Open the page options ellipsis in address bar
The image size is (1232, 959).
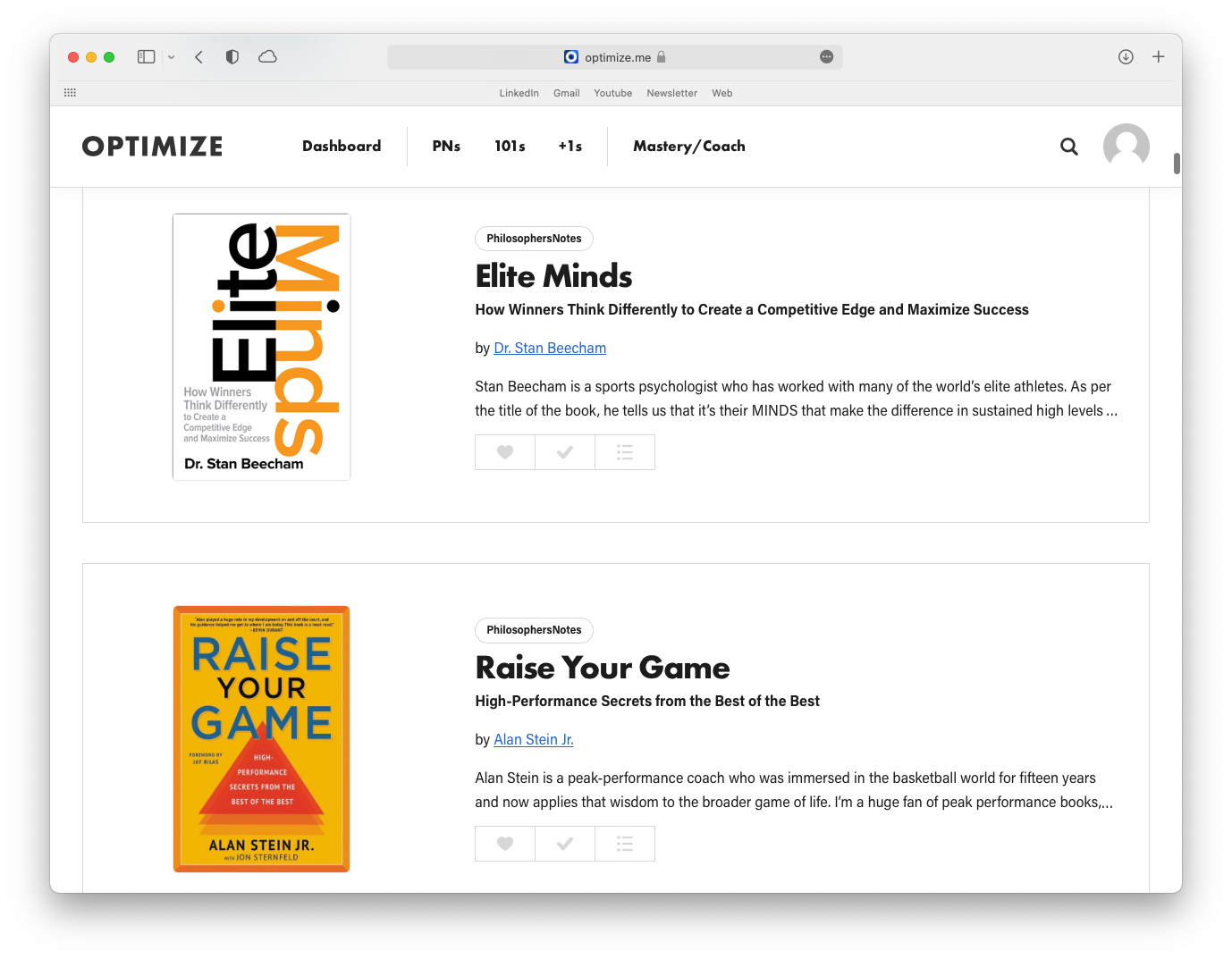click(827, 57)
